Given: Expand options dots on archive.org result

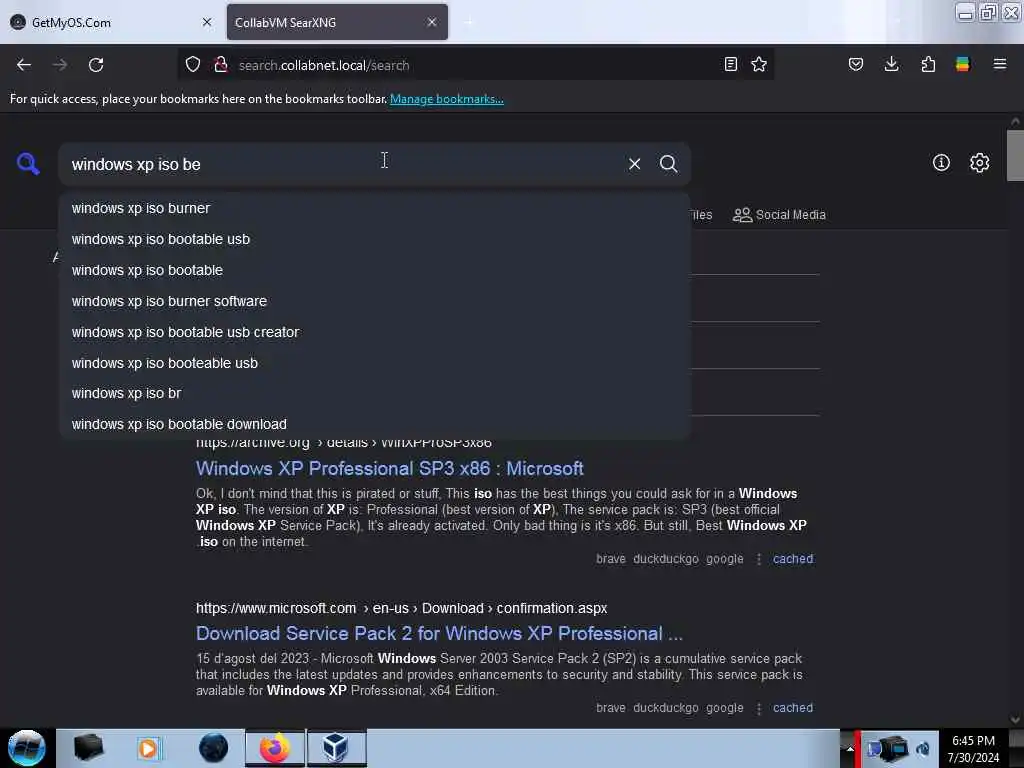Looking at the screenshot, I should click(x=758, y=559).
